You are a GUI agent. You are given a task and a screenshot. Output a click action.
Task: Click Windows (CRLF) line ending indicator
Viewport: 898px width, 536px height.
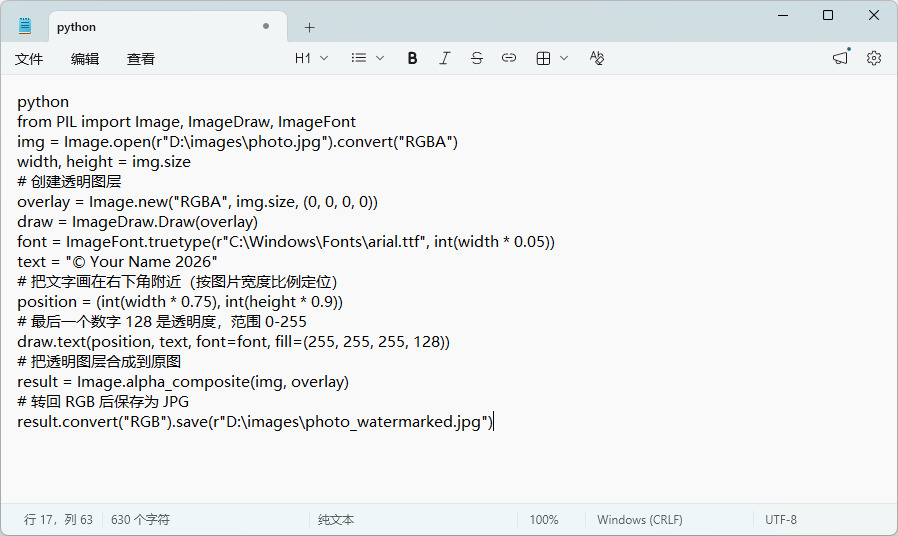pyautogui.click(x=640, y=519)
